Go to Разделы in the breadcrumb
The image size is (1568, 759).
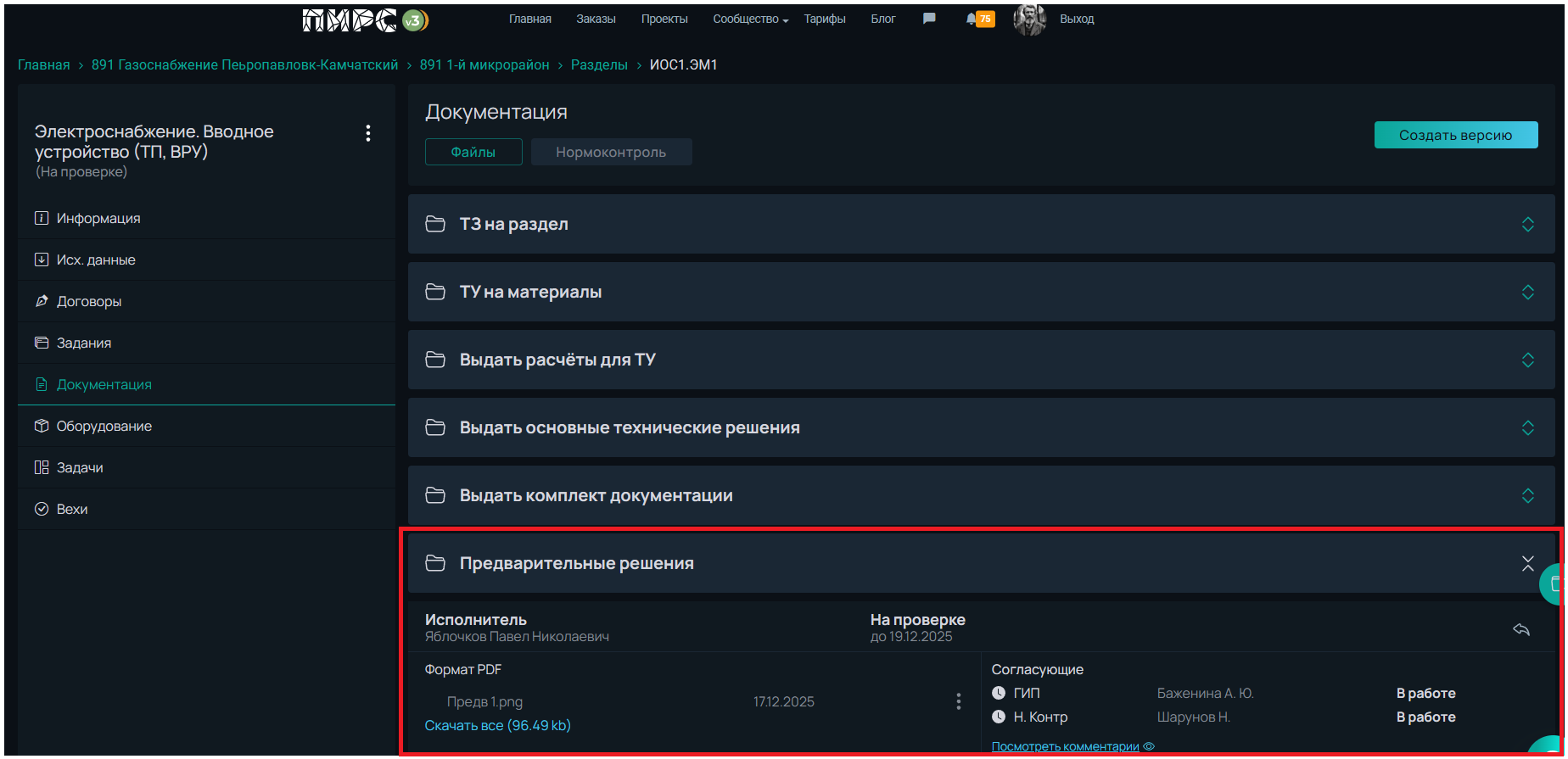(x=599, y=64)
